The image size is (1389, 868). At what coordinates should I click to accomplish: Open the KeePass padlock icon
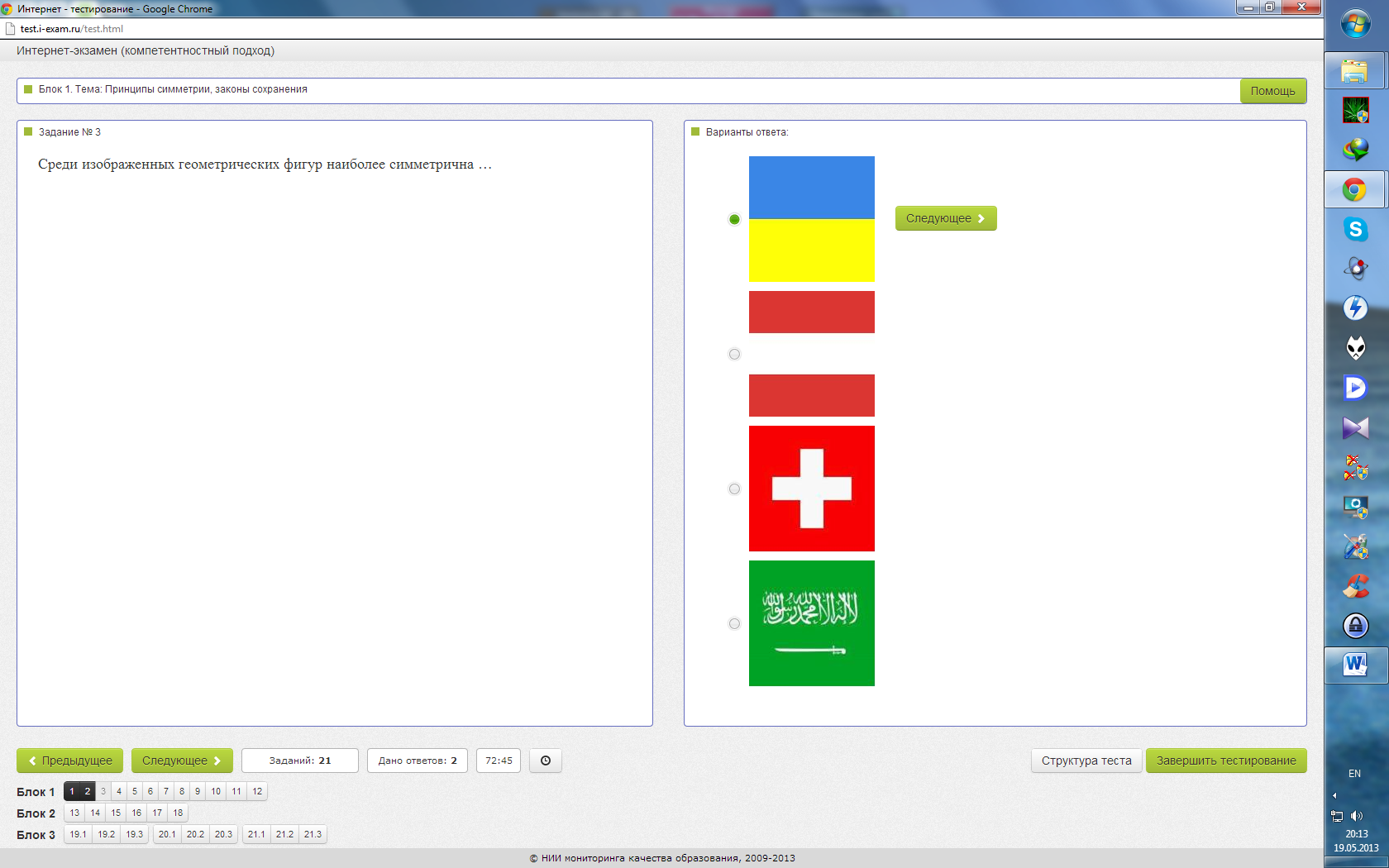coord(1355,626)
